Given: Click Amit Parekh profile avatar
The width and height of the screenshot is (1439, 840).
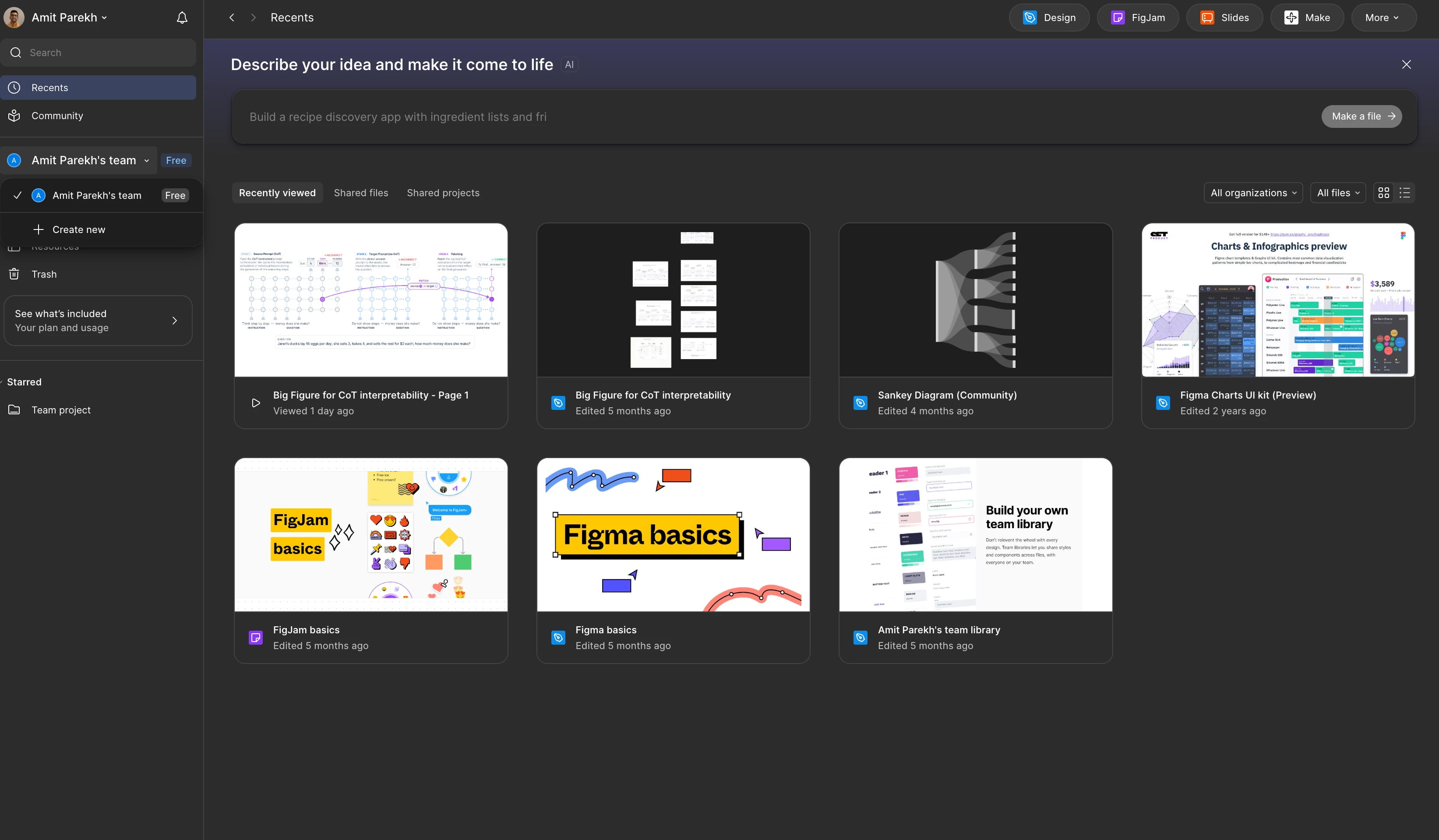Looking at the screenshot, I should (x=14, y=18).
